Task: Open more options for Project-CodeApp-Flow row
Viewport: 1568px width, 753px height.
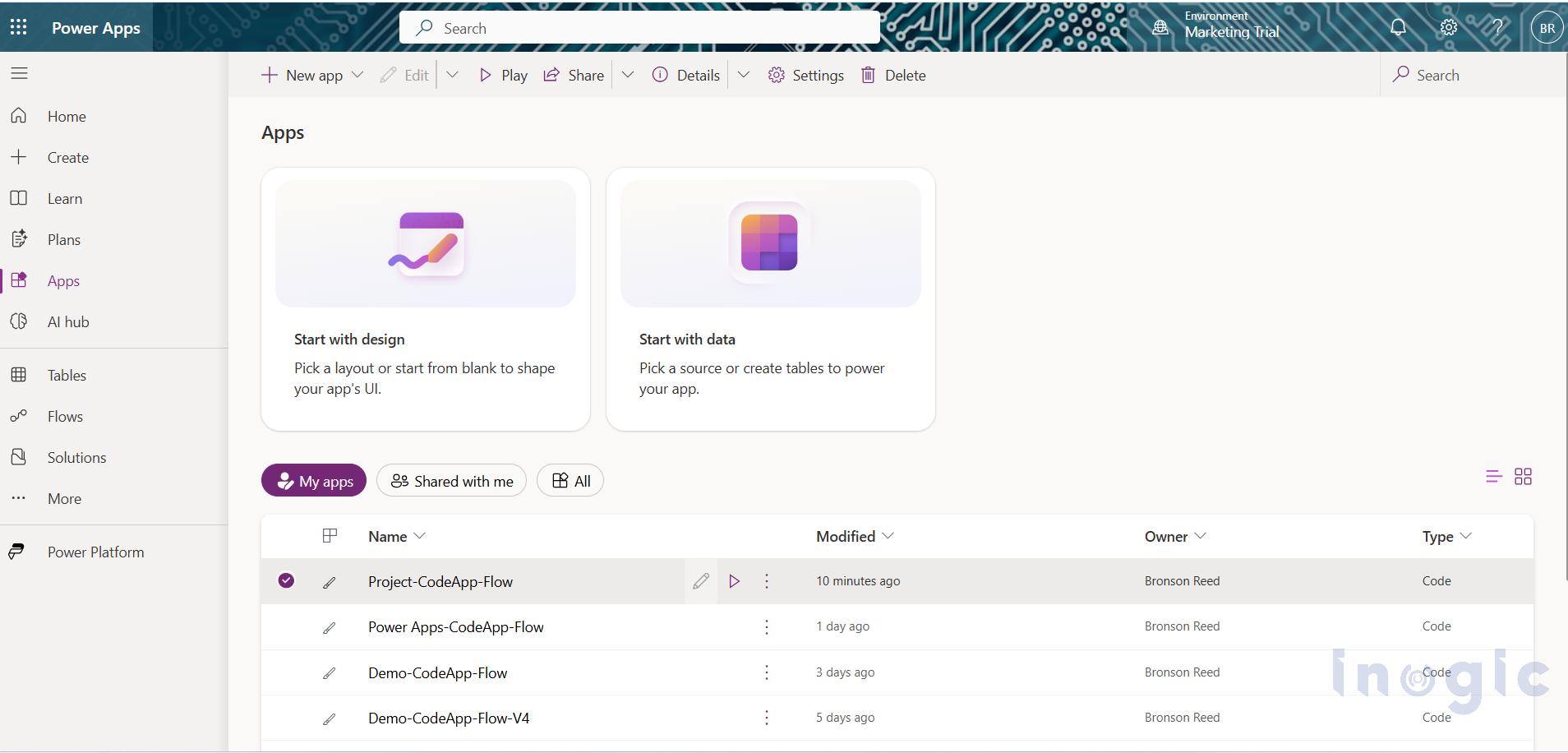Action: click(767, 581)
